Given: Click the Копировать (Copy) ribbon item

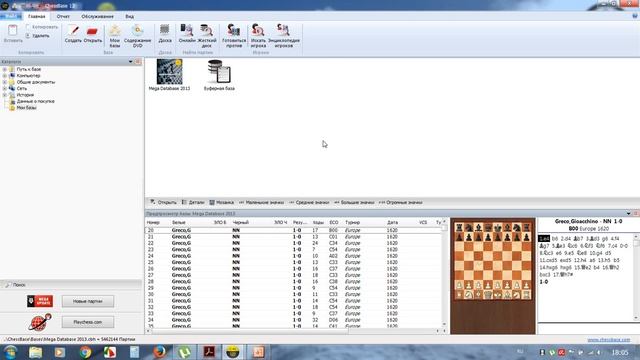Looking at the screenshot, I should 42,27.
